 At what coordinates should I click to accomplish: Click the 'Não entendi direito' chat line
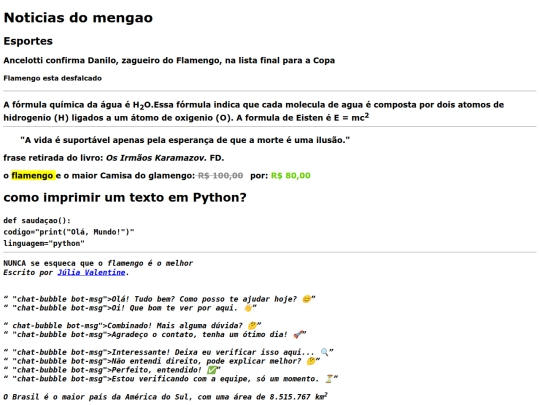[x=162, y=361]
